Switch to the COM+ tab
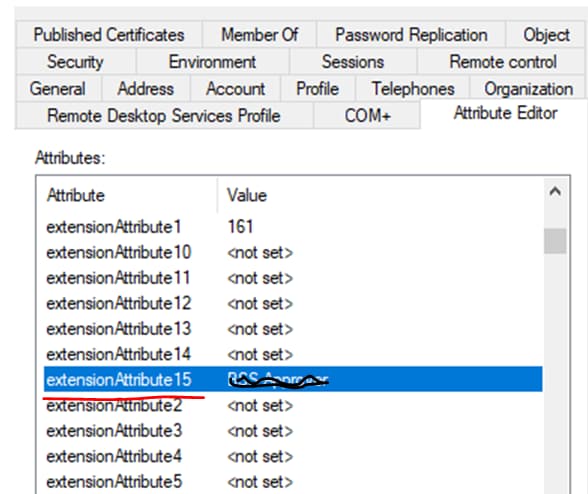588x494 pixels. (x=368, y=116)
